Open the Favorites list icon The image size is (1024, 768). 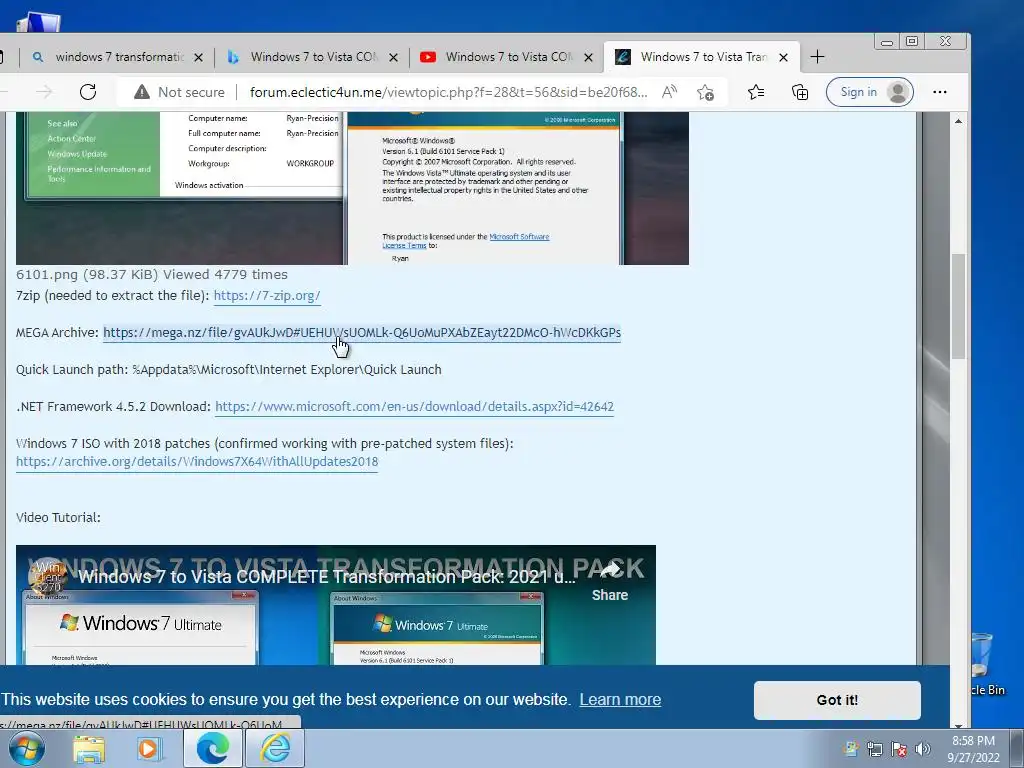756,92
